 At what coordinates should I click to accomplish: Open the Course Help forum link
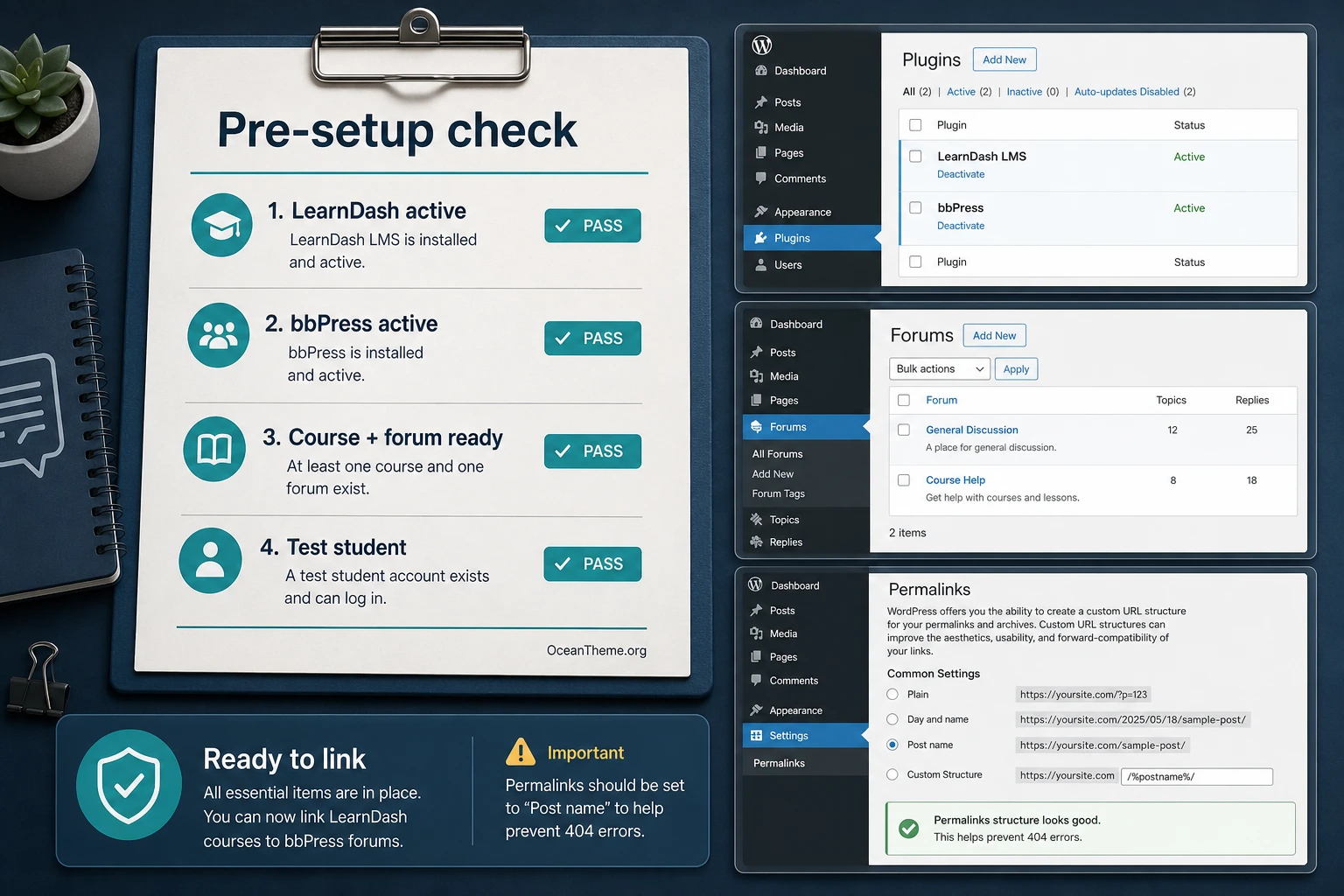[x=955, y=480]
